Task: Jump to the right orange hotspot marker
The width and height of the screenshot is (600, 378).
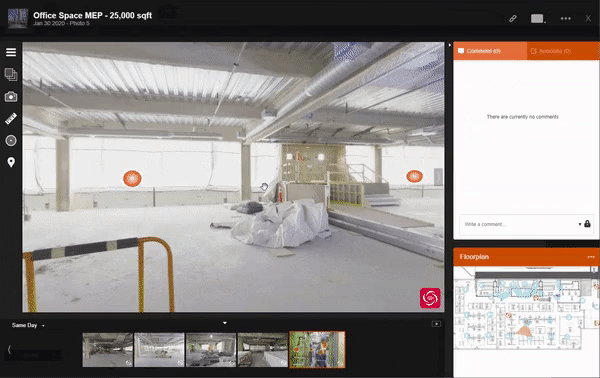Action: point(414,176)
